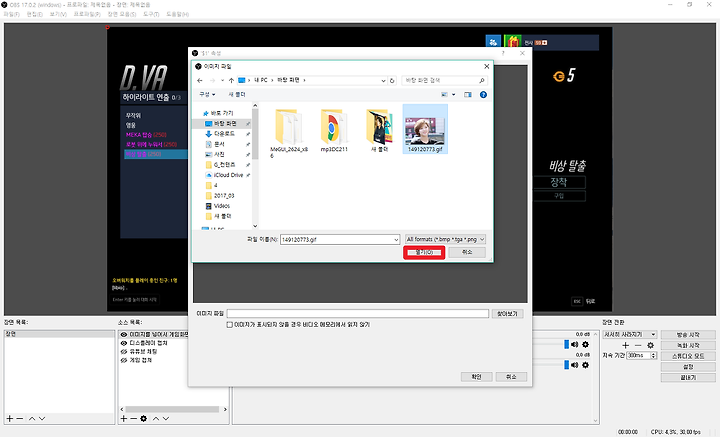Screen dimensions: 720x437
Task: Open view options dropdown arrow
Action: pos(454,95)
